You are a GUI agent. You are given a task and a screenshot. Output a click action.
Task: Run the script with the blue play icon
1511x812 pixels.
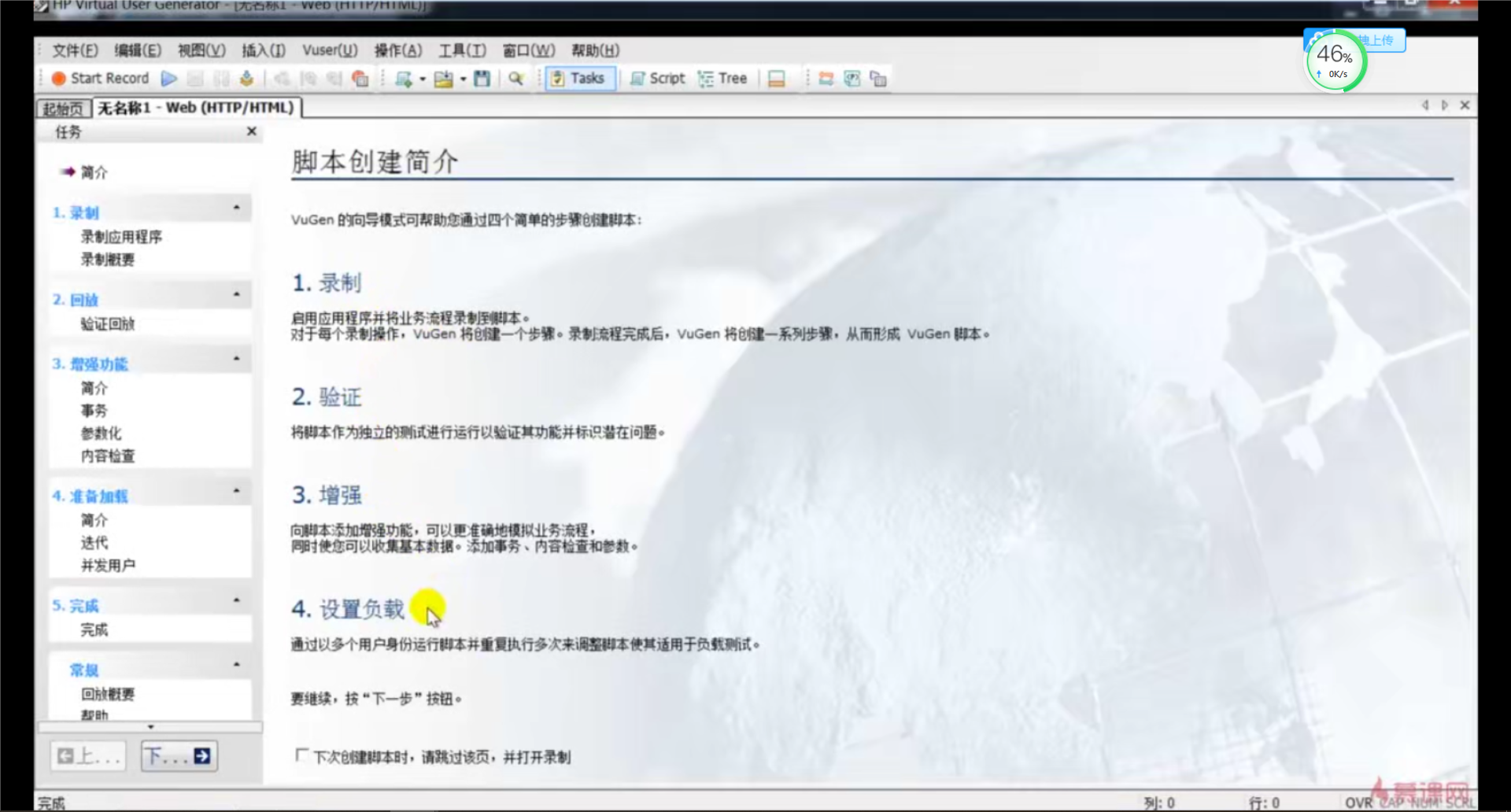[169, 79]
